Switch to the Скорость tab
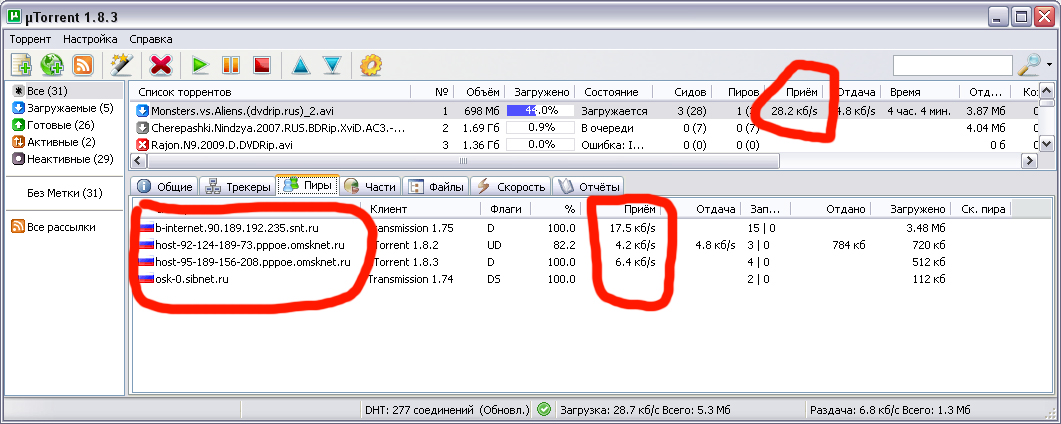Viewport: 1061px width, 424px height. (511, 187)
